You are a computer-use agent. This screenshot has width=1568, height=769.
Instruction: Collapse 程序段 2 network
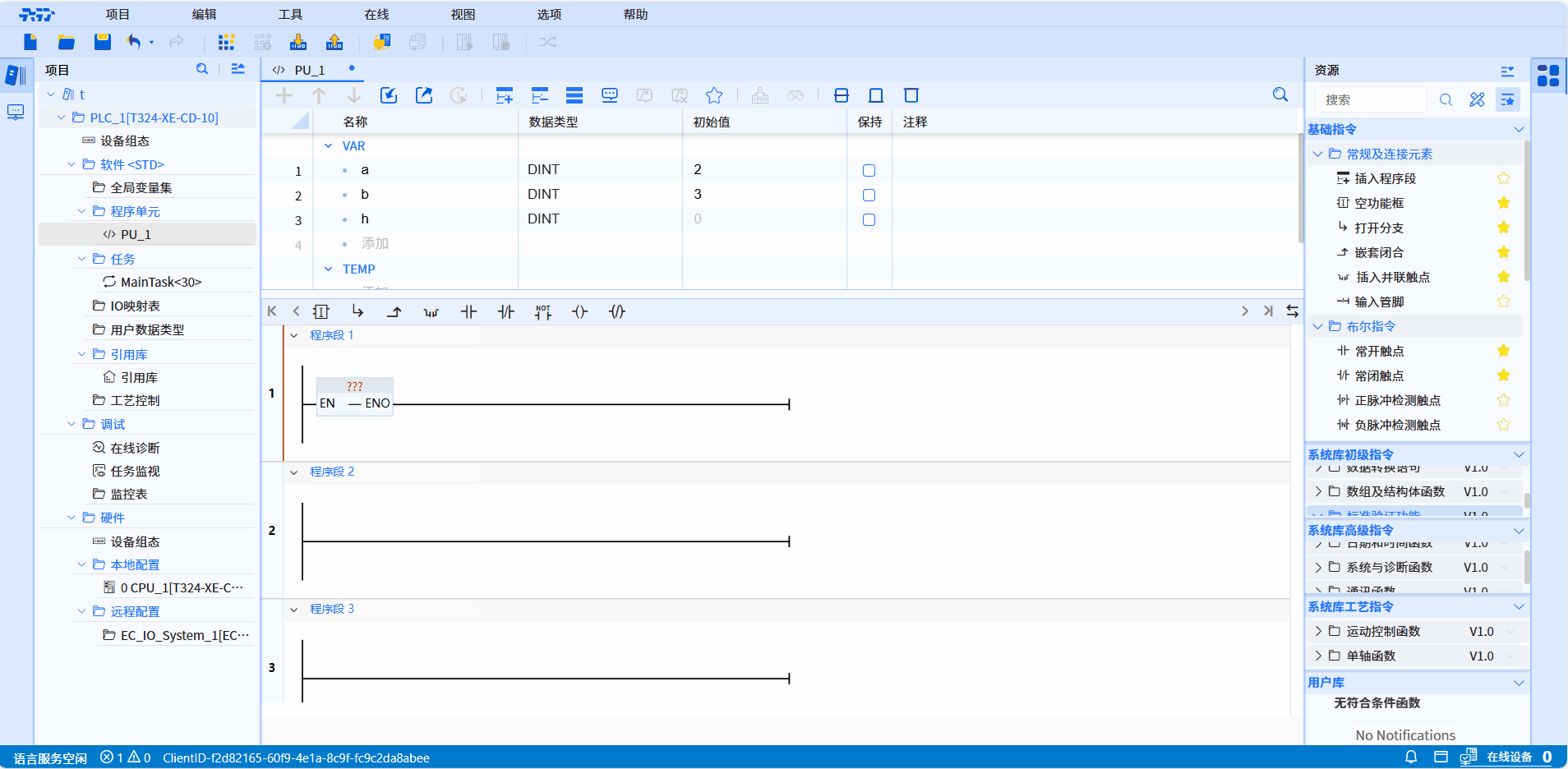point(294,472)
